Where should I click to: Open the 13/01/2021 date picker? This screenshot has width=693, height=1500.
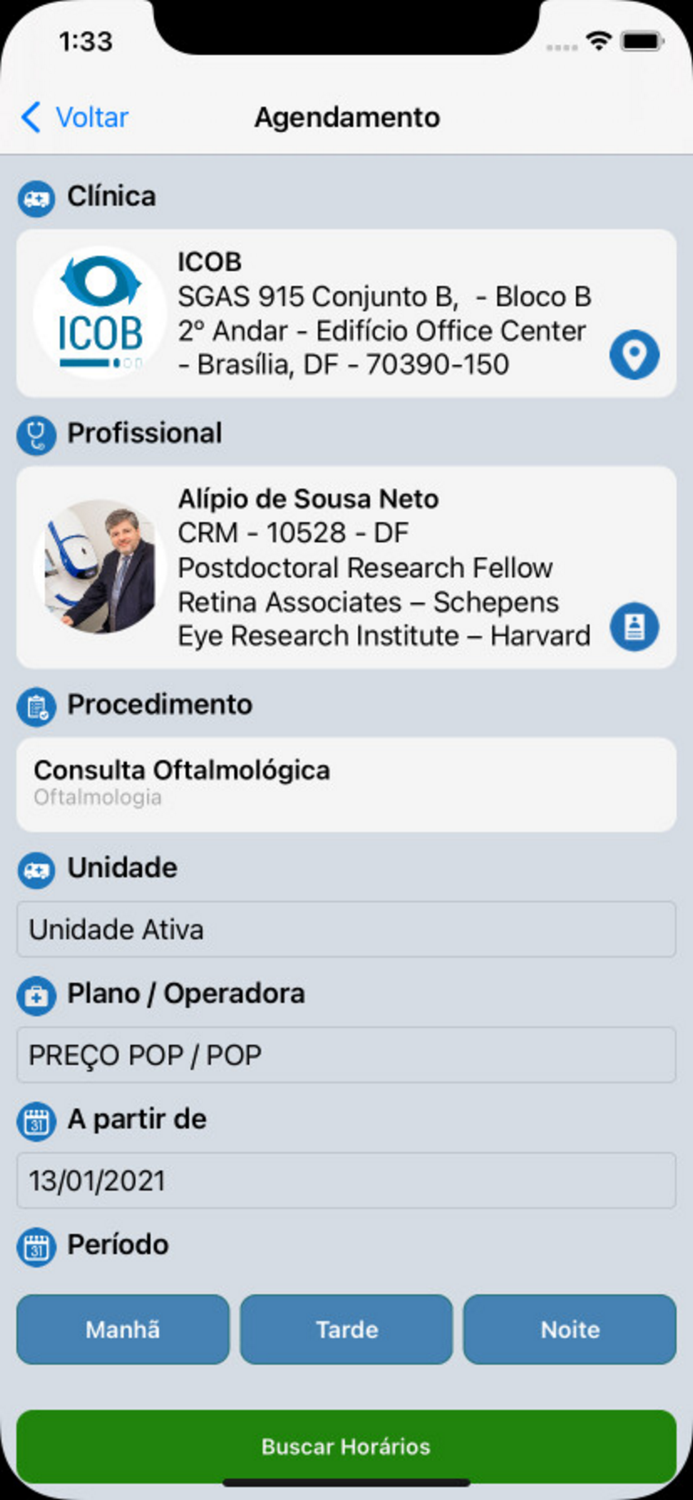point(346,1181)
